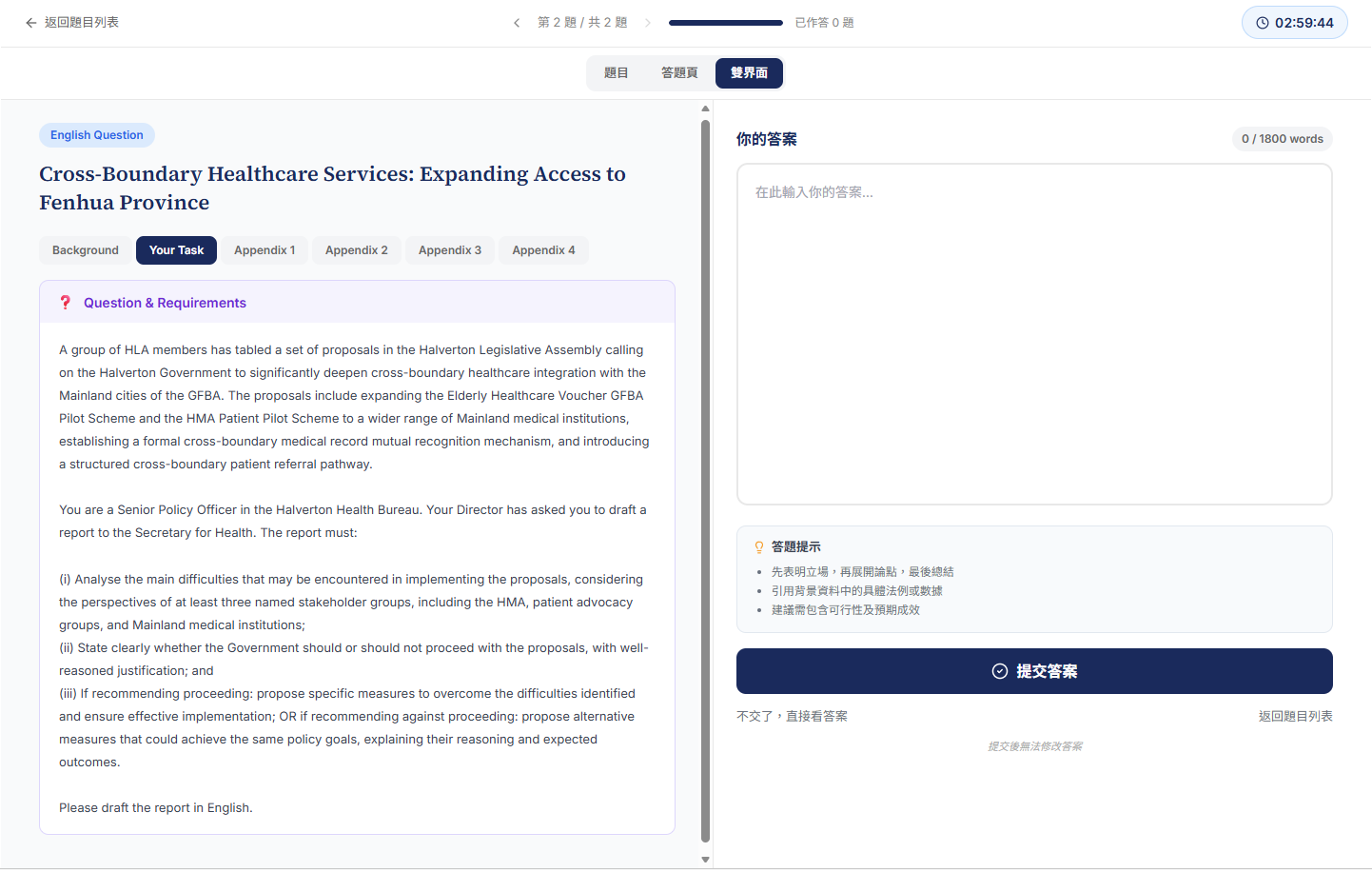The height and width of the screenshot is (872, 1372).
Task: Open the Appendix 3 tab
Action: [x=450, y=250]
